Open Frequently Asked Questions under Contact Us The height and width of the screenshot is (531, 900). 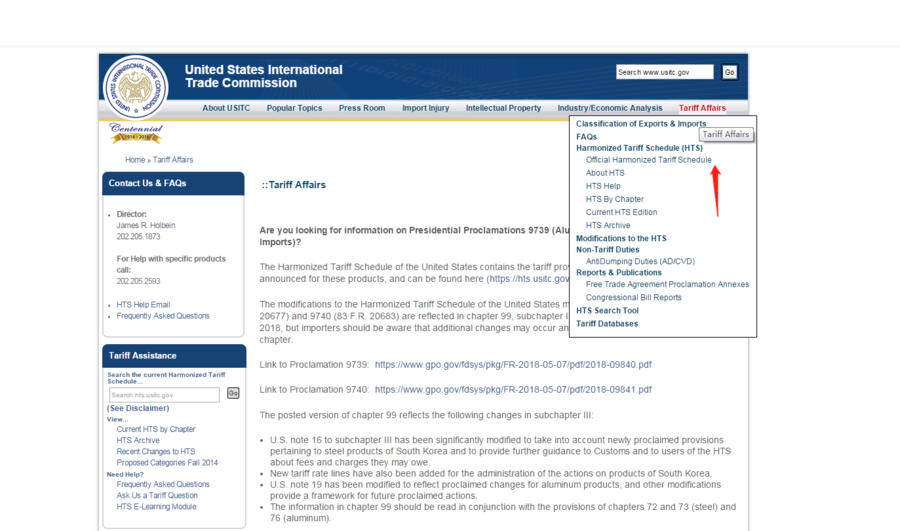[x=163, y=316]
